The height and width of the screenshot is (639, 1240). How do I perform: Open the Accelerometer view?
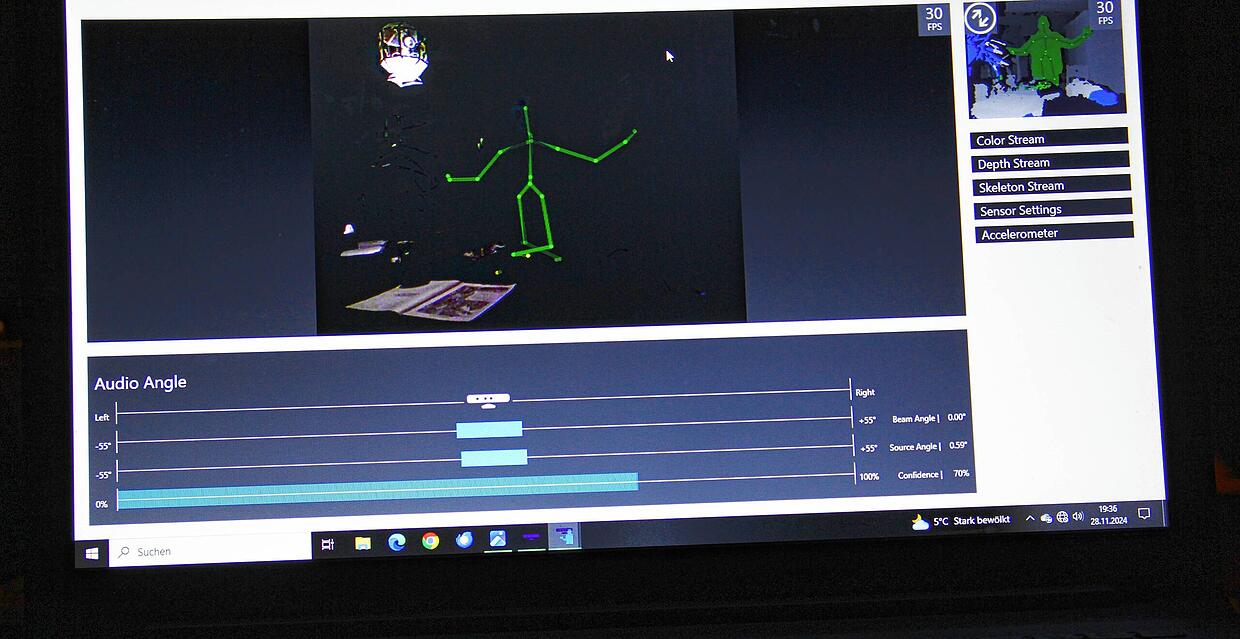point(1054,232)
